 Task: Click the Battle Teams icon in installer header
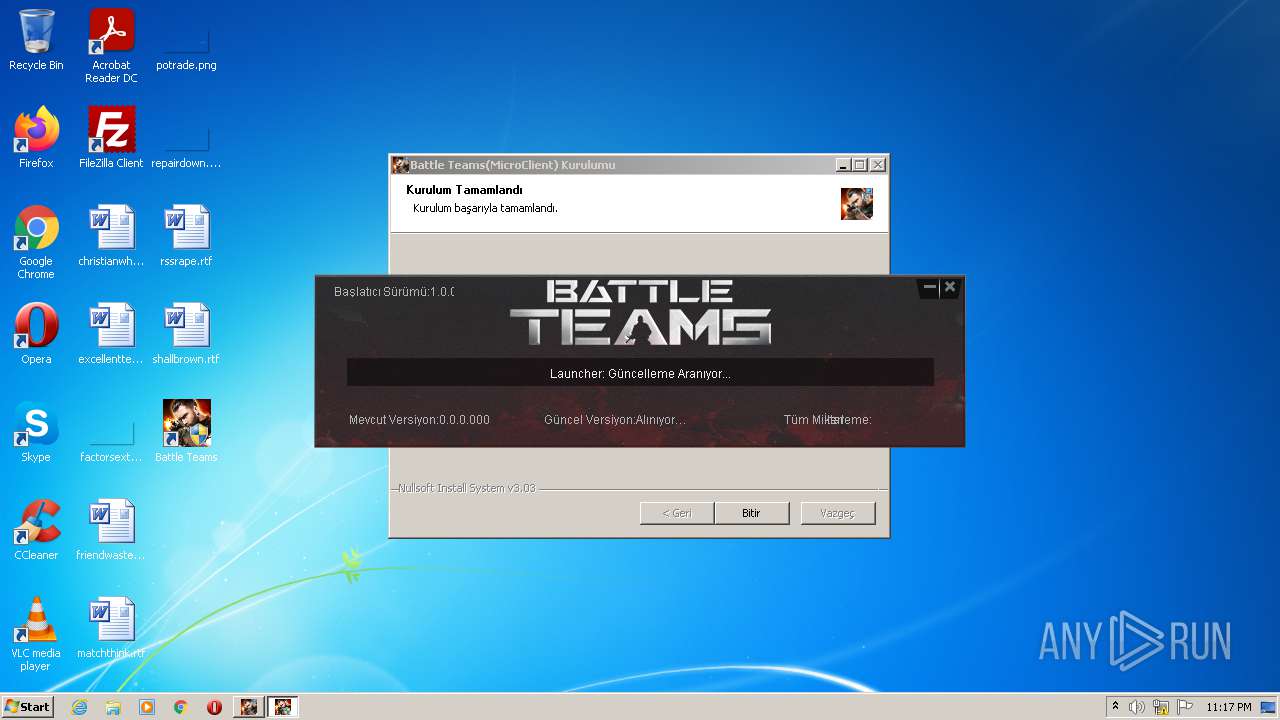[857, 204]
